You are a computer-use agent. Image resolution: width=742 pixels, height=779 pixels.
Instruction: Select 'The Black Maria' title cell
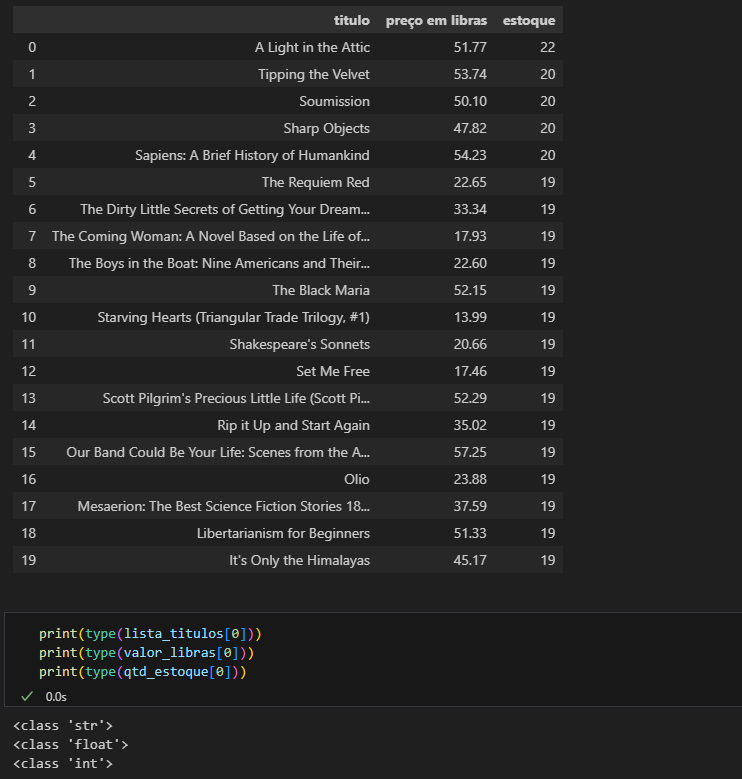tap(321, 290)
